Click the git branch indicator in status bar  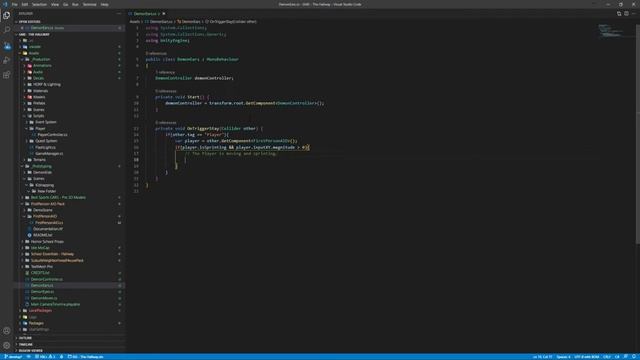click(13, 357)
